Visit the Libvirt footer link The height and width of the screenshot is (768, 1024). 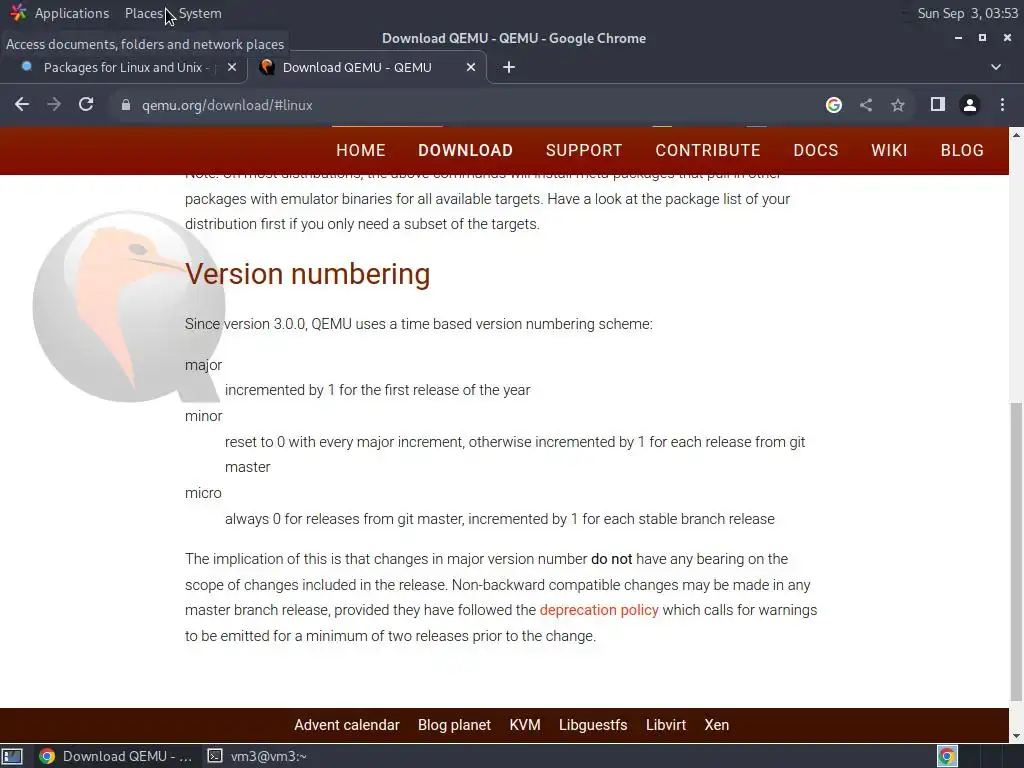pyautogui.click(x=665, y=725)
